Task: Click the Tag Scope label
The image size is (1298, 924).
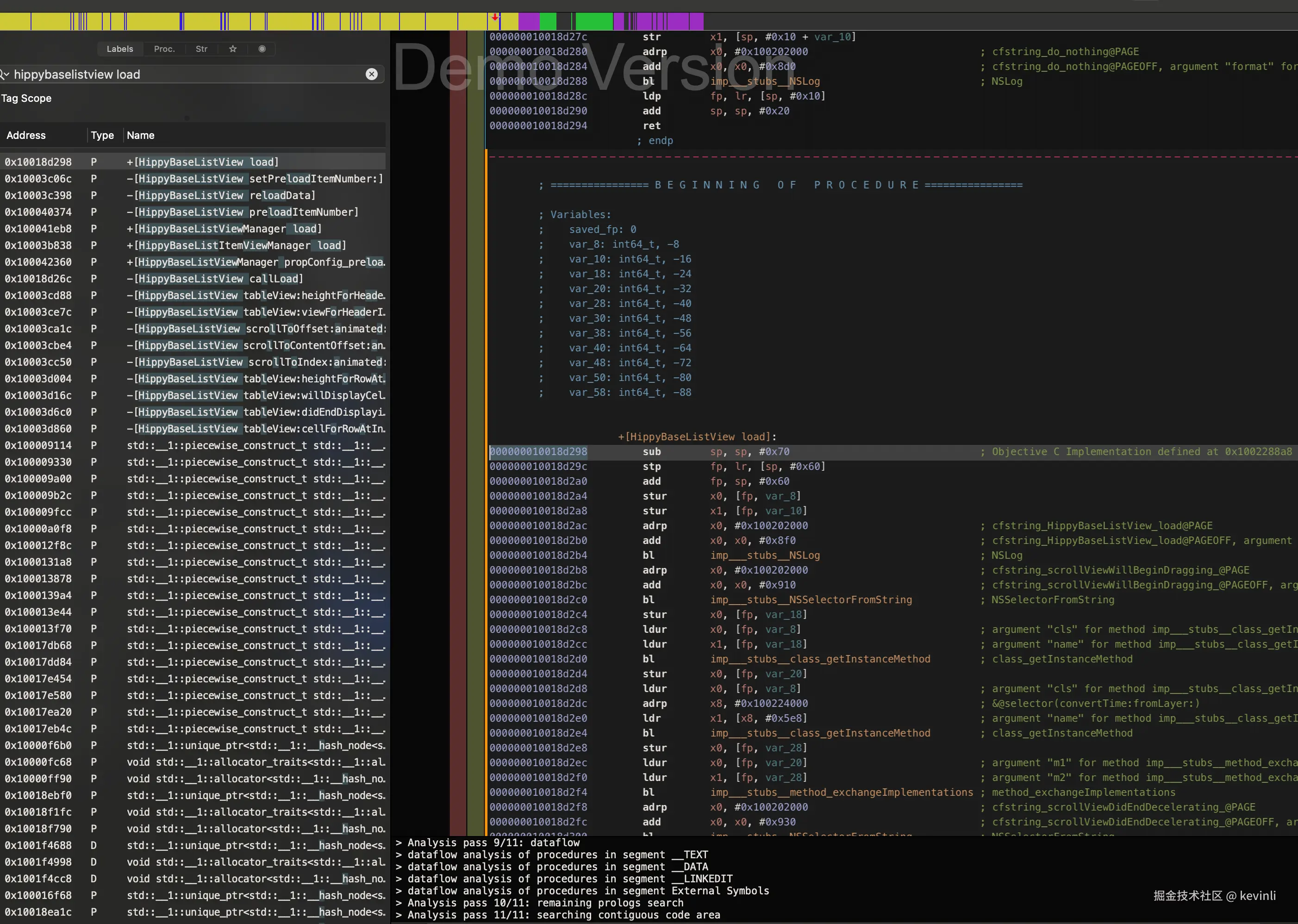Action: pos(26,99)
